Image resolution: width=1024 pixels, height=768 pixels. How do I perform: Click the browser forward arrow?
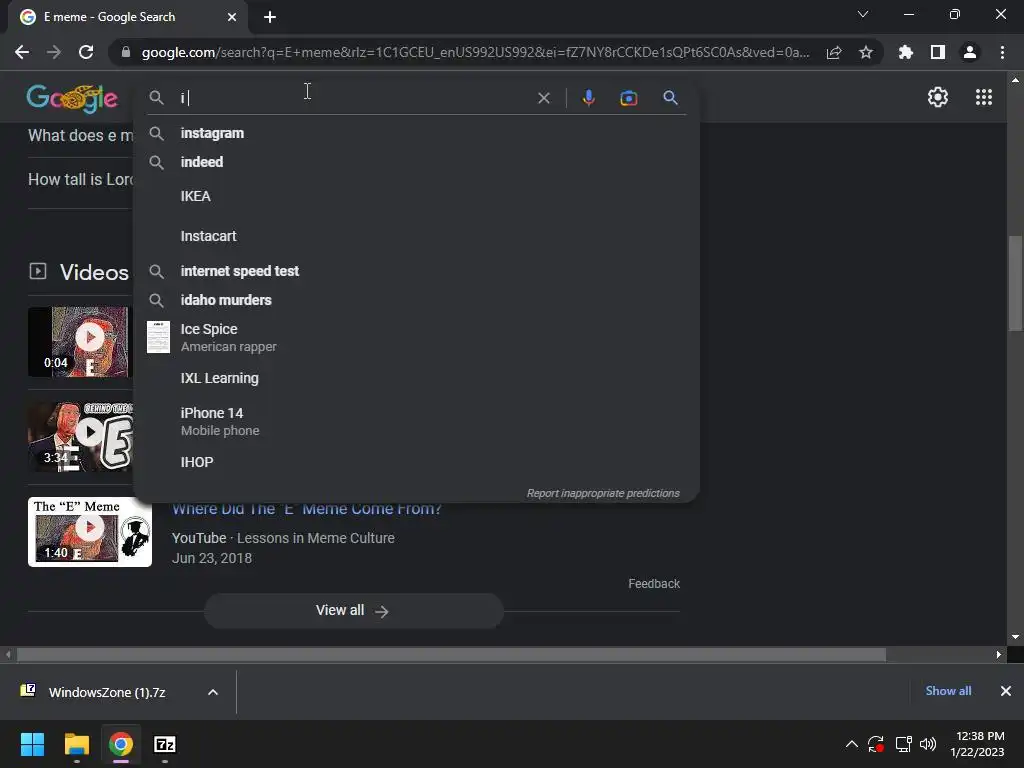point(54,52)
